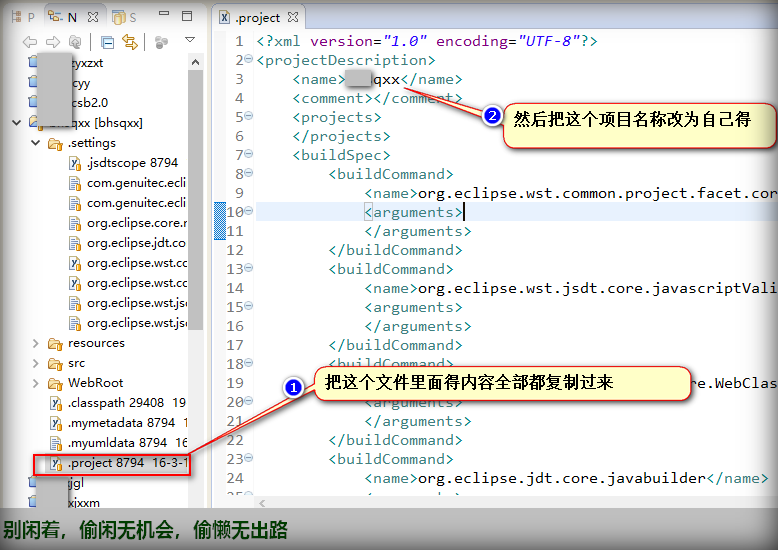This screenshot has height=550, width=778.
Task: Click the resources folder icon
Action: coord(55,344)
